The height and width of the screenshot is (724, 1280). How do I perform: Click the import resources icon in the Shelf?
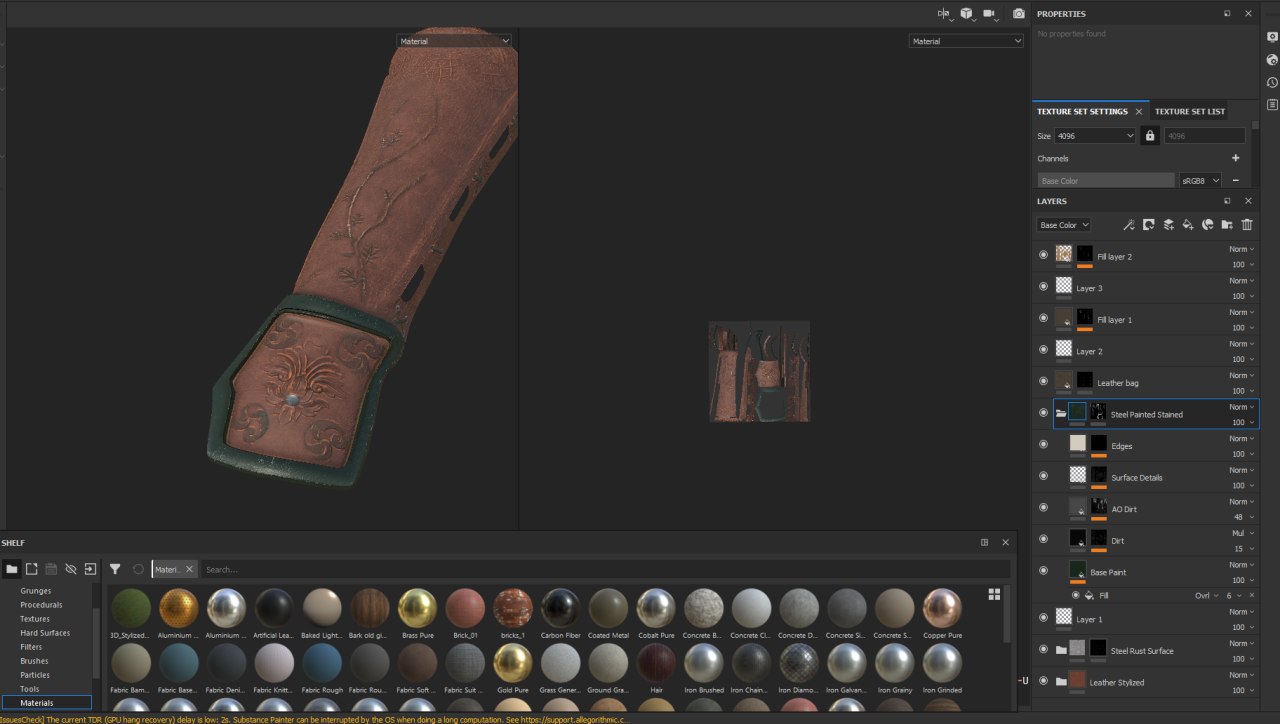point(90,569)
